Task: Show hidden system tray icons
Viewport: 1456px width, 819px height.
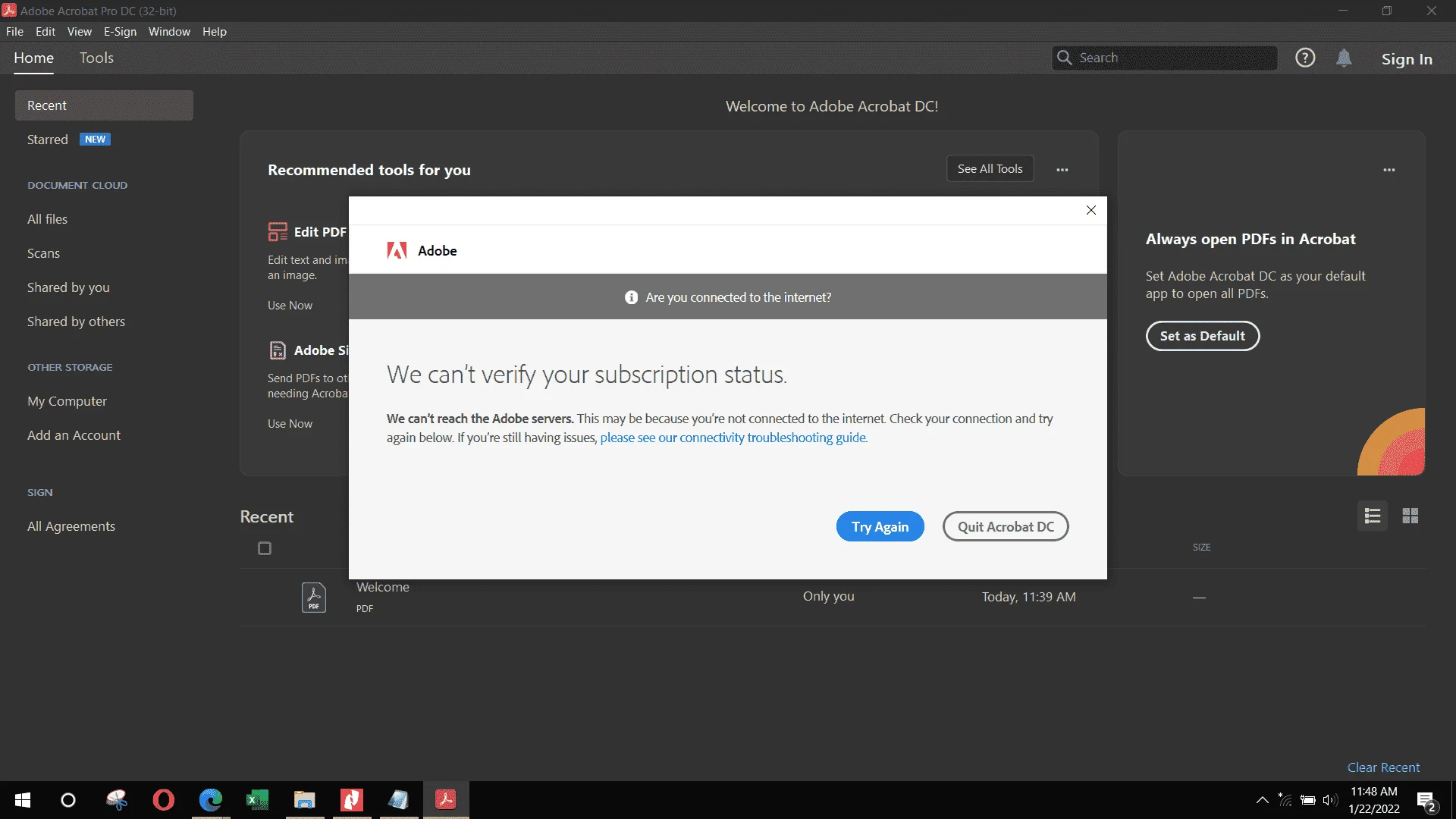Action: tap(1263, 800)
